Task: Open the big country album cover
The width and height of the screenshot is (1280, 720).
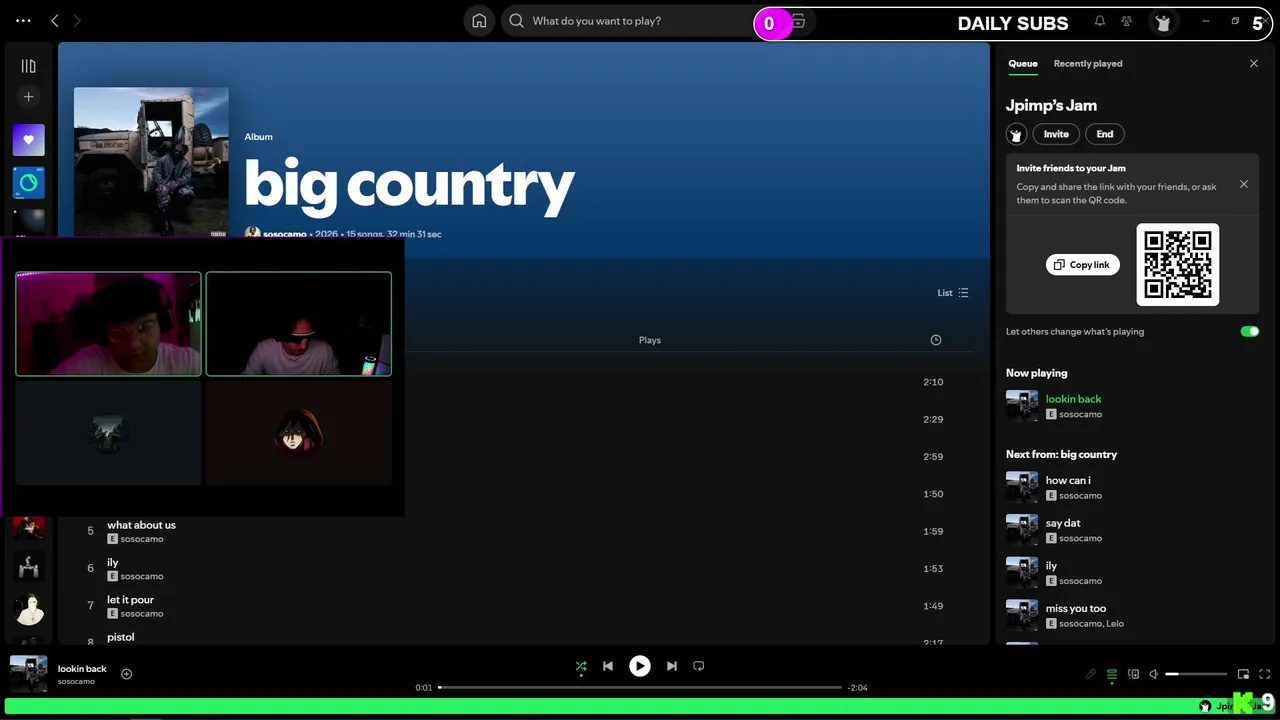Action: pos(151,163)
